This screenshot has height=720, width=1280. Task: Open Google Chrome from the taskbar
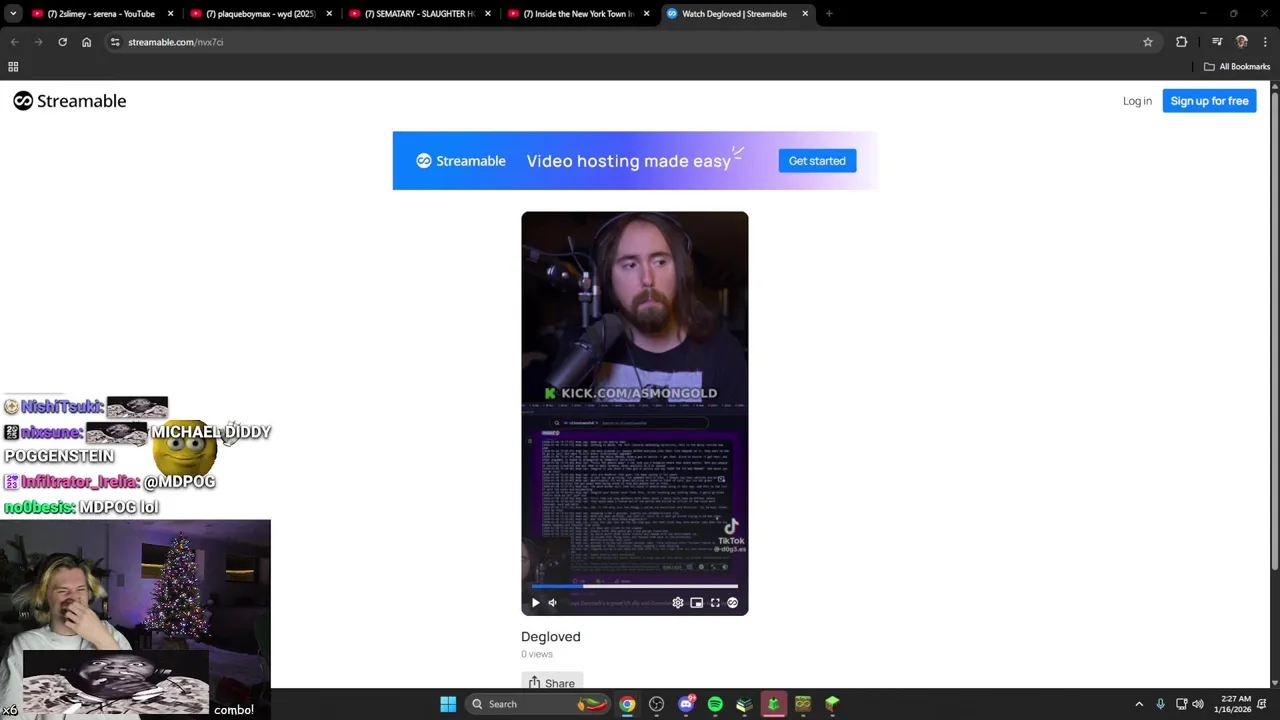click(627, 704)
